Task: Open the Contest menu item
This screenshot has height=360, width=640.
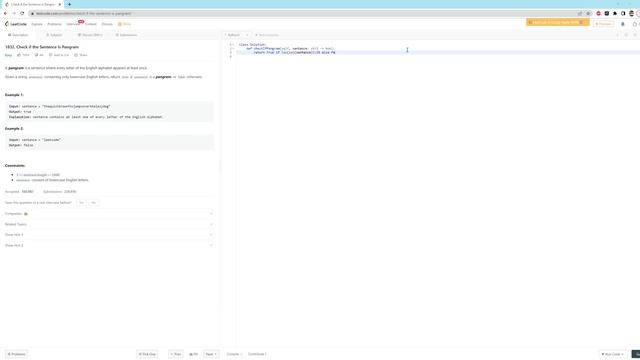Action: [x=91, y=24]
